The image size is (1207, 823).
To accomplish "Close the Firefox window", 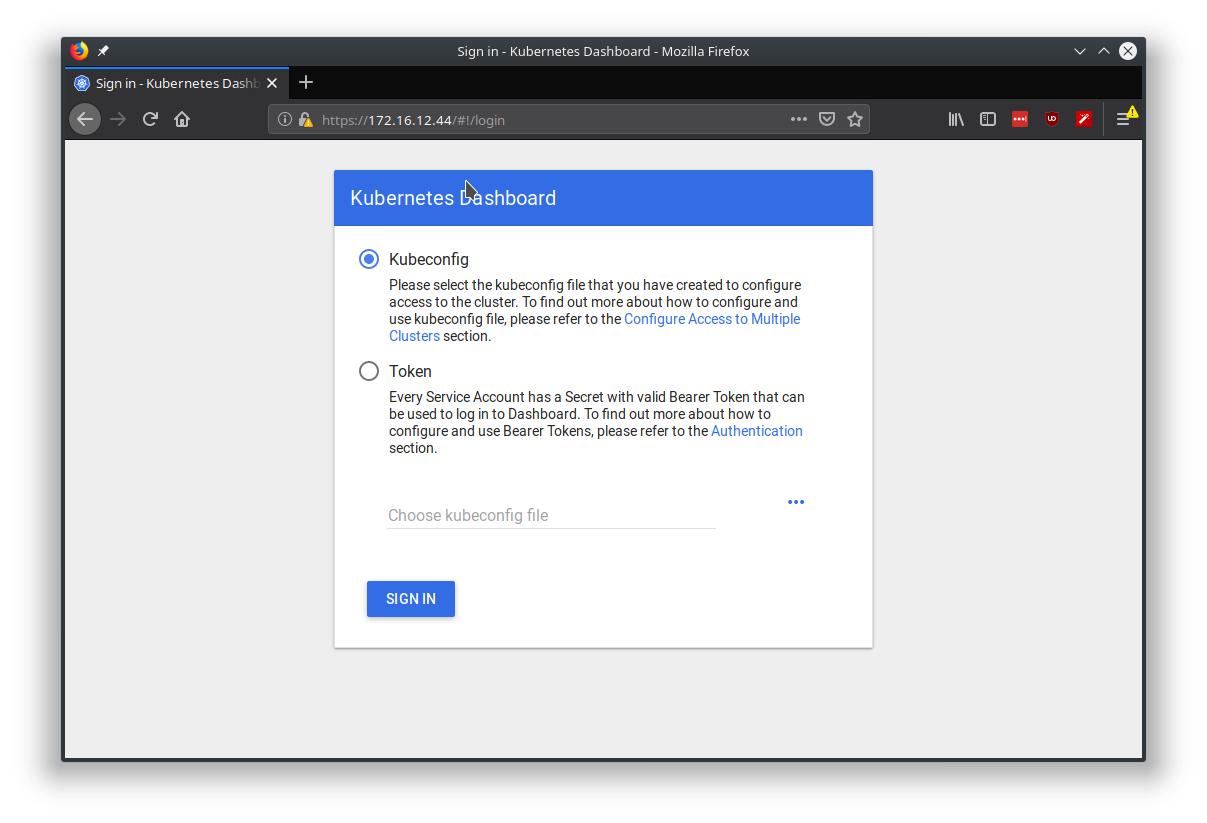I will pos(1128,51).
